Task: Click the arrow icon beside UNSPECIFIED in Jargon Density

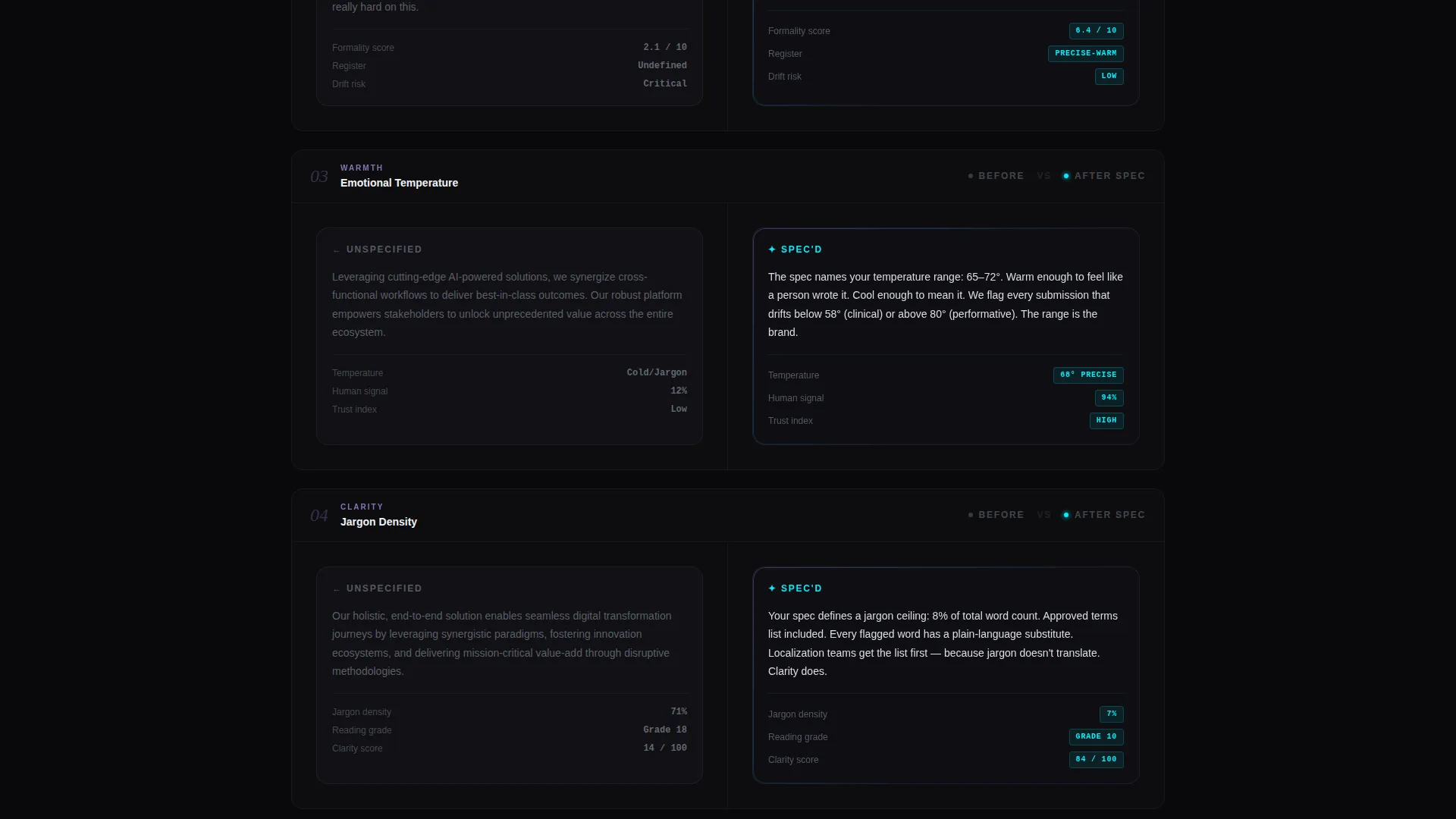Action: pos(336,589)
